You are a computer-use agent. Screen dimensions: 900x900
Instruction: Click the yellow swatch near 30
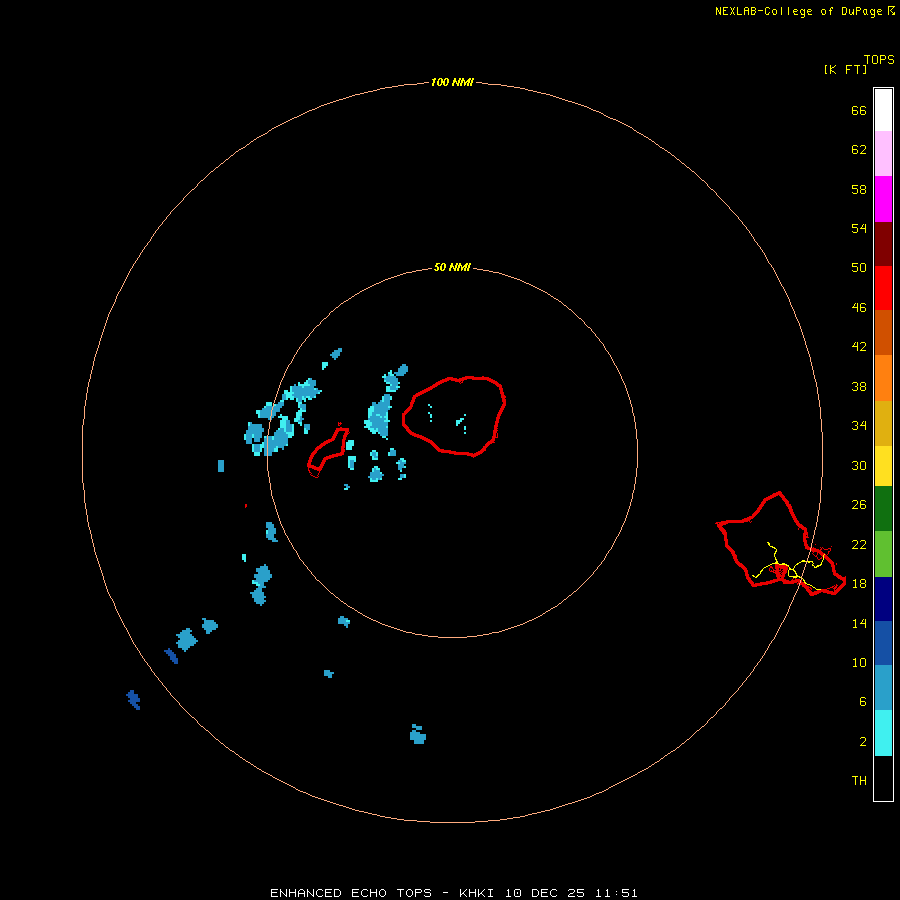click(x=883, y=466)
